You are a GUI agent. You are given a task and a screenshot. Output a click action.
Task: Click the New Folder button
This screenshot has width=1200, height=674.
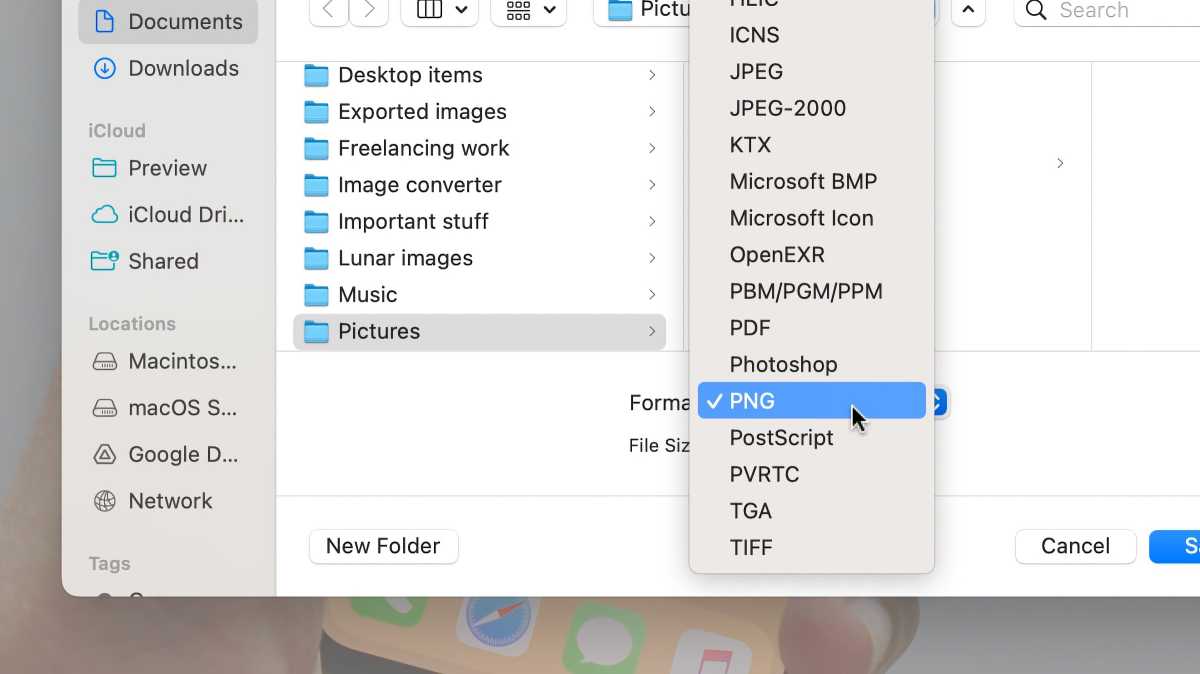[x=383, y=546]
